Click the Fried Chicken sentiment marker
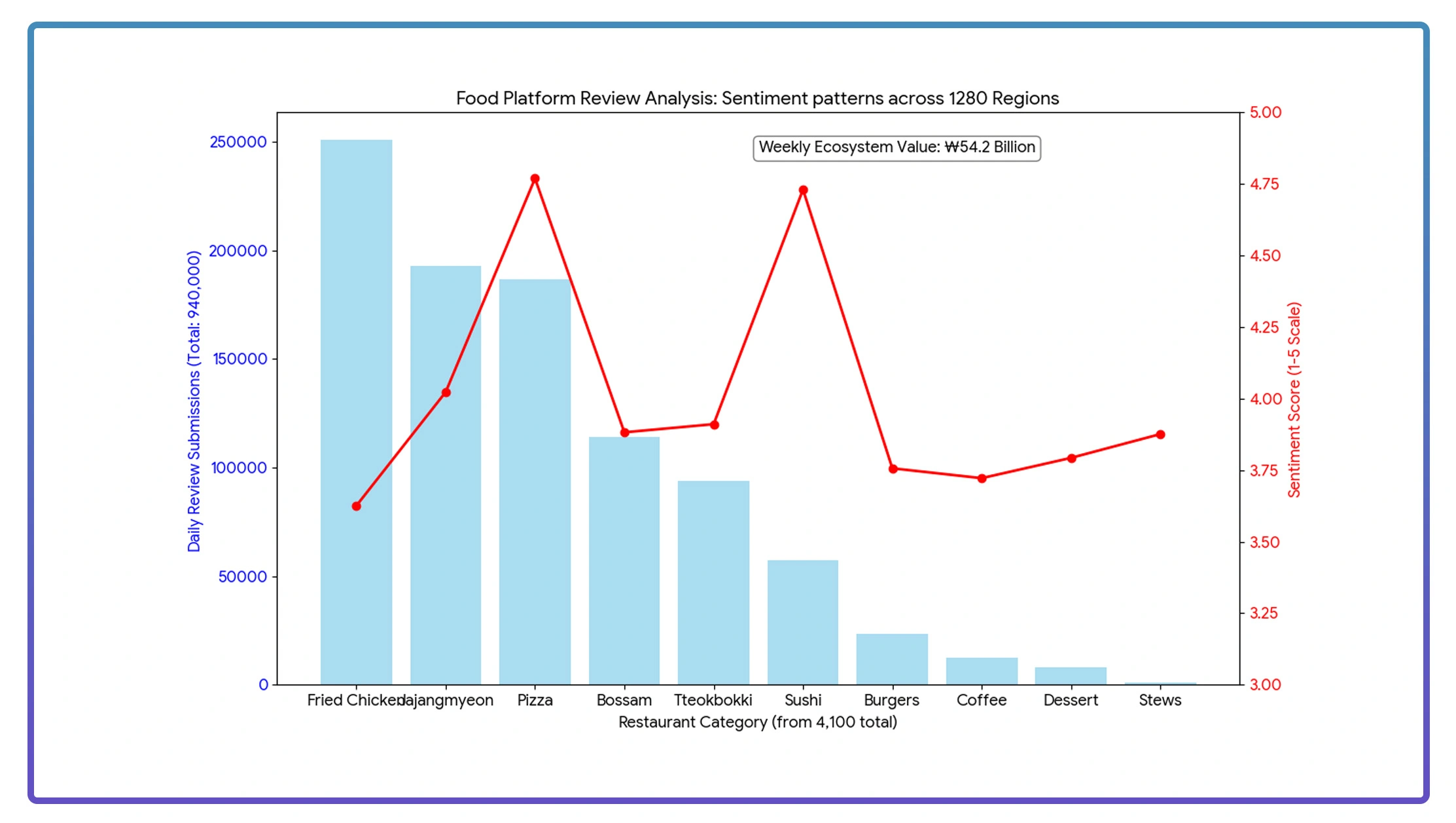The image size is (1456, 823). tap(356, 506)
